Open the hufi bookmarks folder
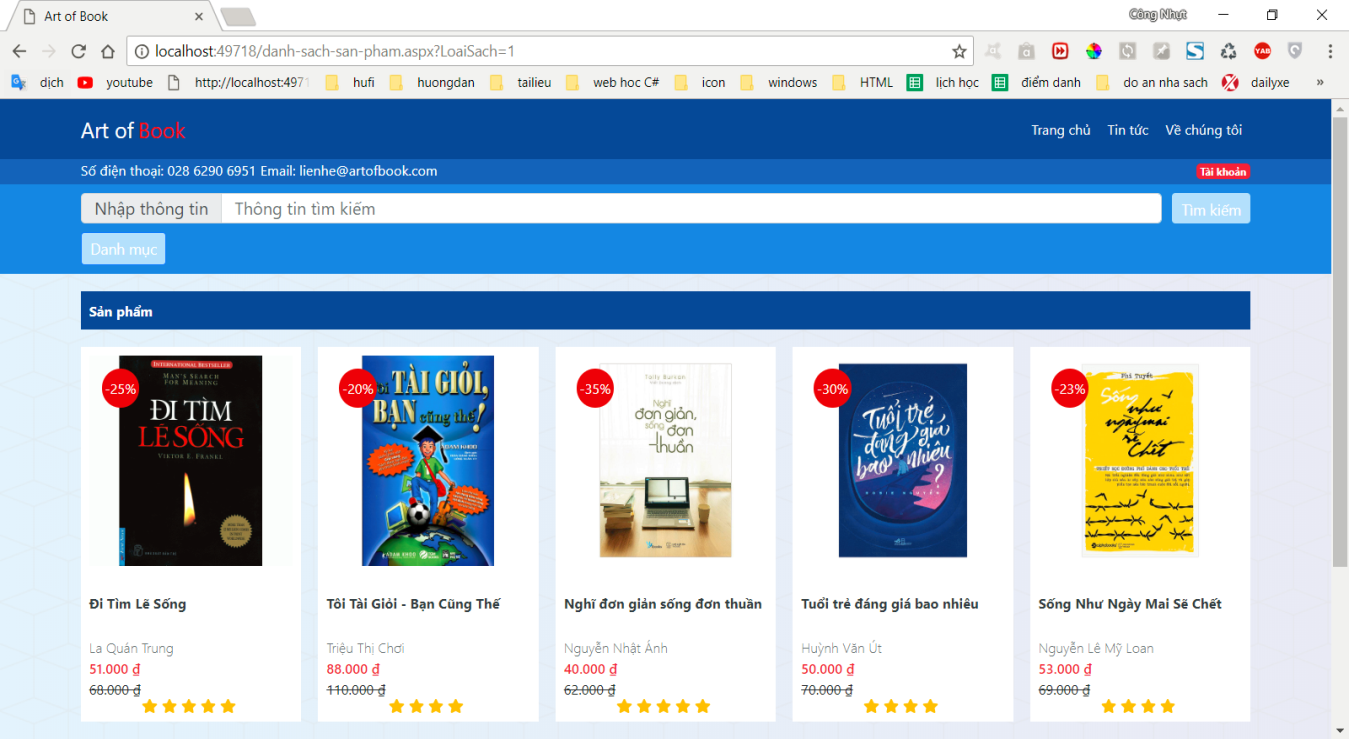 click(x=351, y=82)
